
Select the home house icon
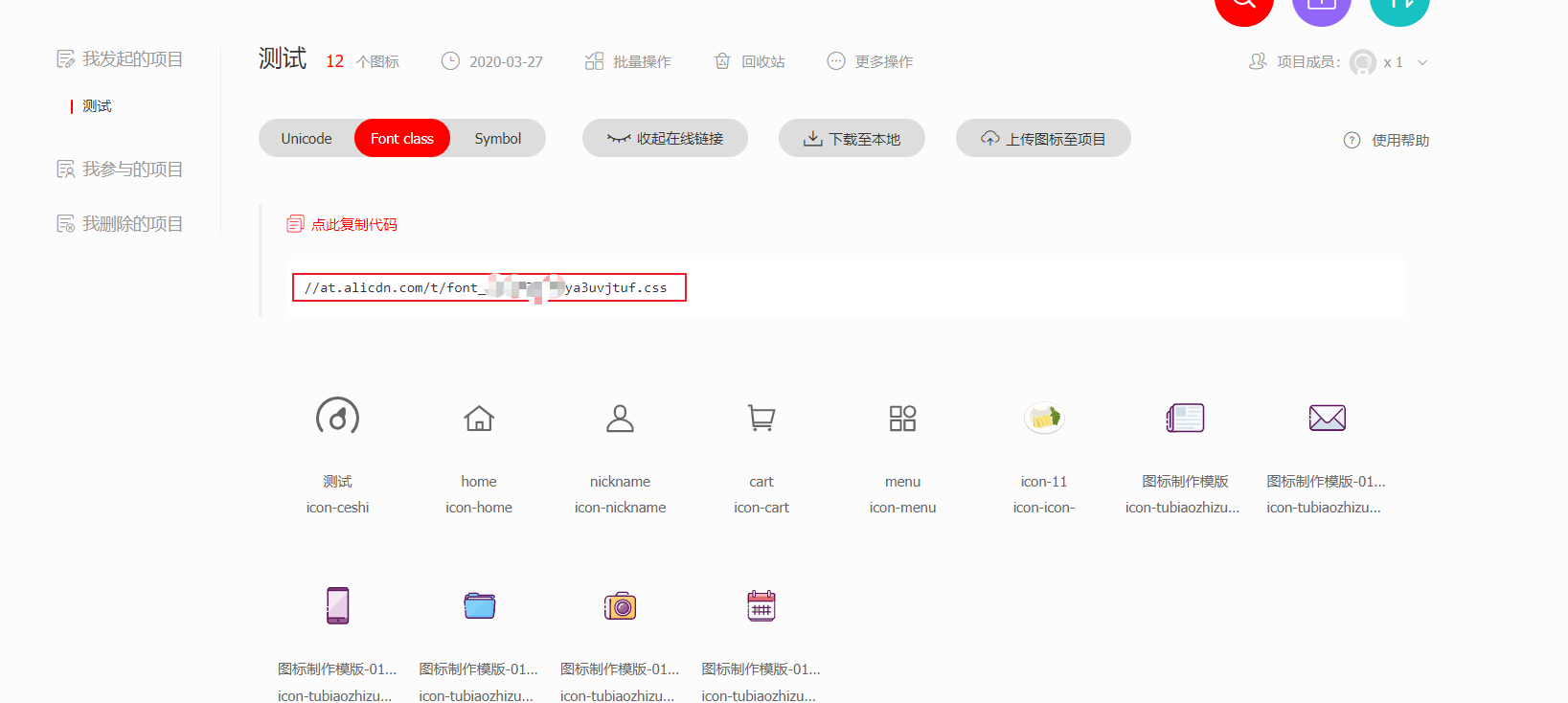(x=479, y=419)
